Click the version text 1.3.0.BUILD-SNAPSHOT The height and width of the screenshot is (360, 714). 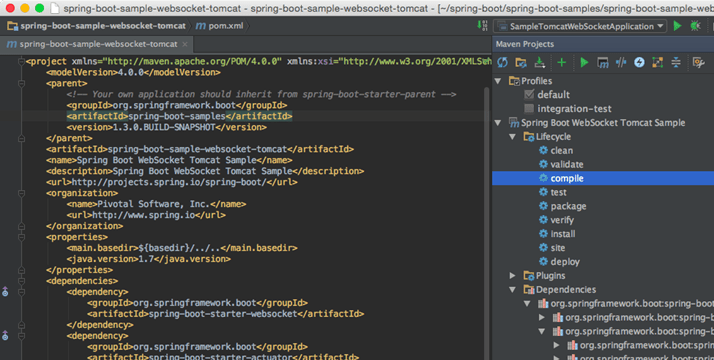(163, 127)
